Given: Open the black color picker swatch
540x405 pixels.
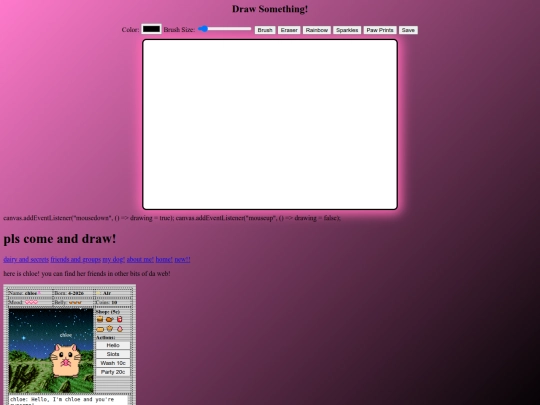Looking at the screenshot, I should pyautogui.click(x=151, y=29).
